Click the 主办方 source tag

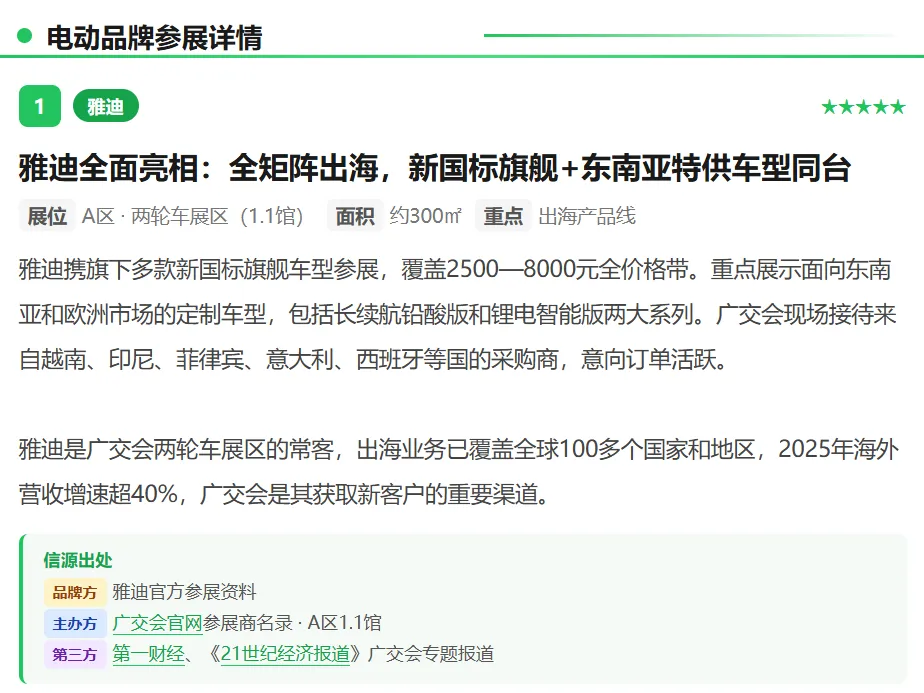coord(75,623)
